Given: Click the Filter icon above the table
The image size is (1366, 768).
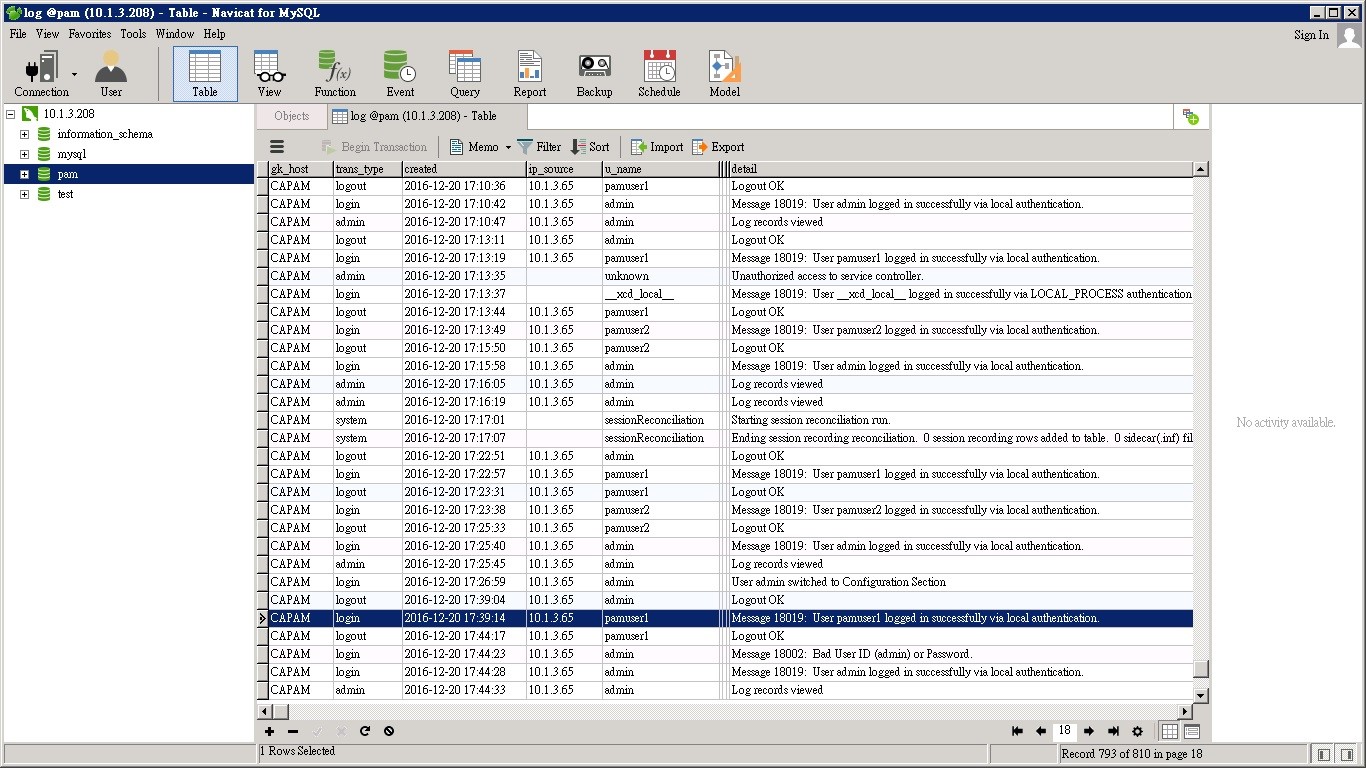Looking at the screenshot, I should click(x=538, y=147).
